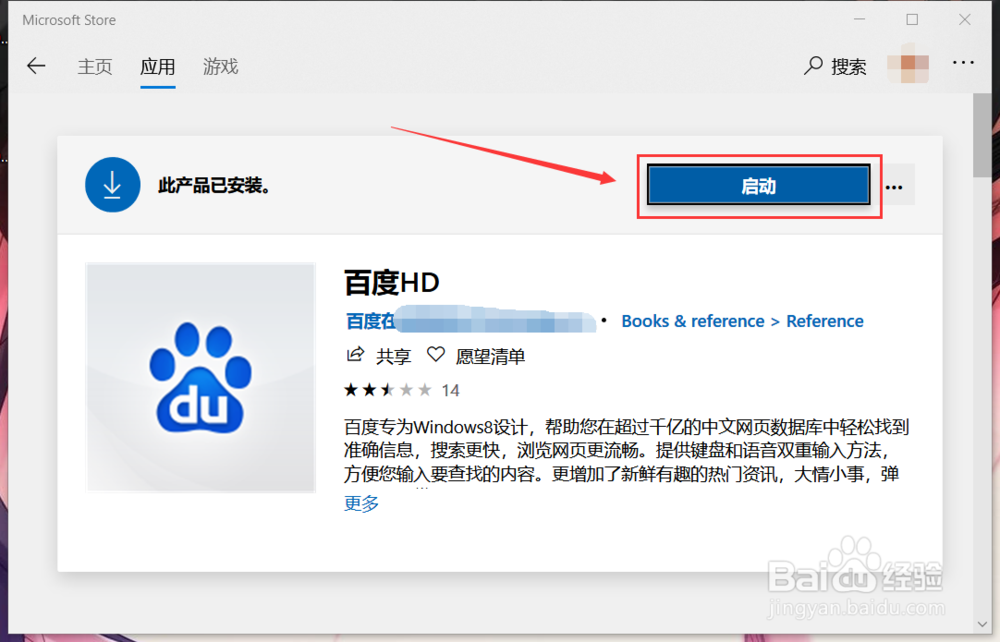Click the 此产品已安装 status text
The image size is (1000, 642).
[214, 186]
